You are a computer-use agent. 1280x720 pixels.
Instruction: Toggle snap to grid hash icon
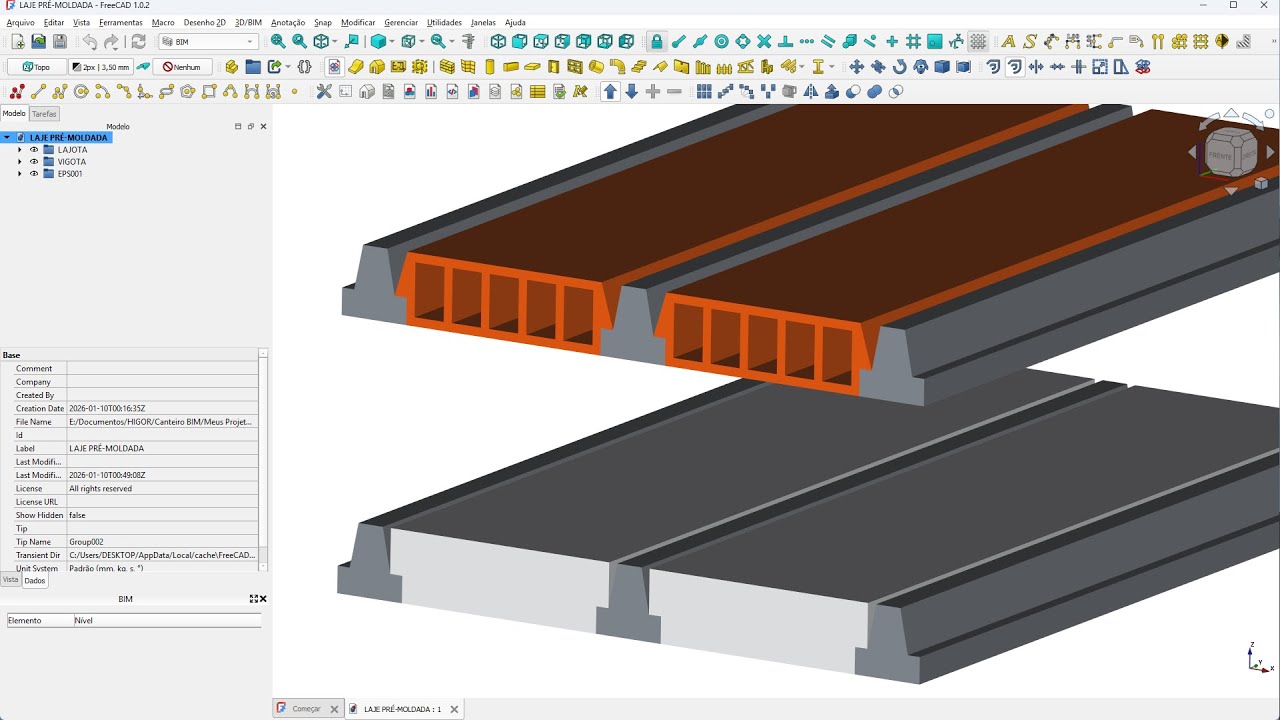tap(913, 42)
